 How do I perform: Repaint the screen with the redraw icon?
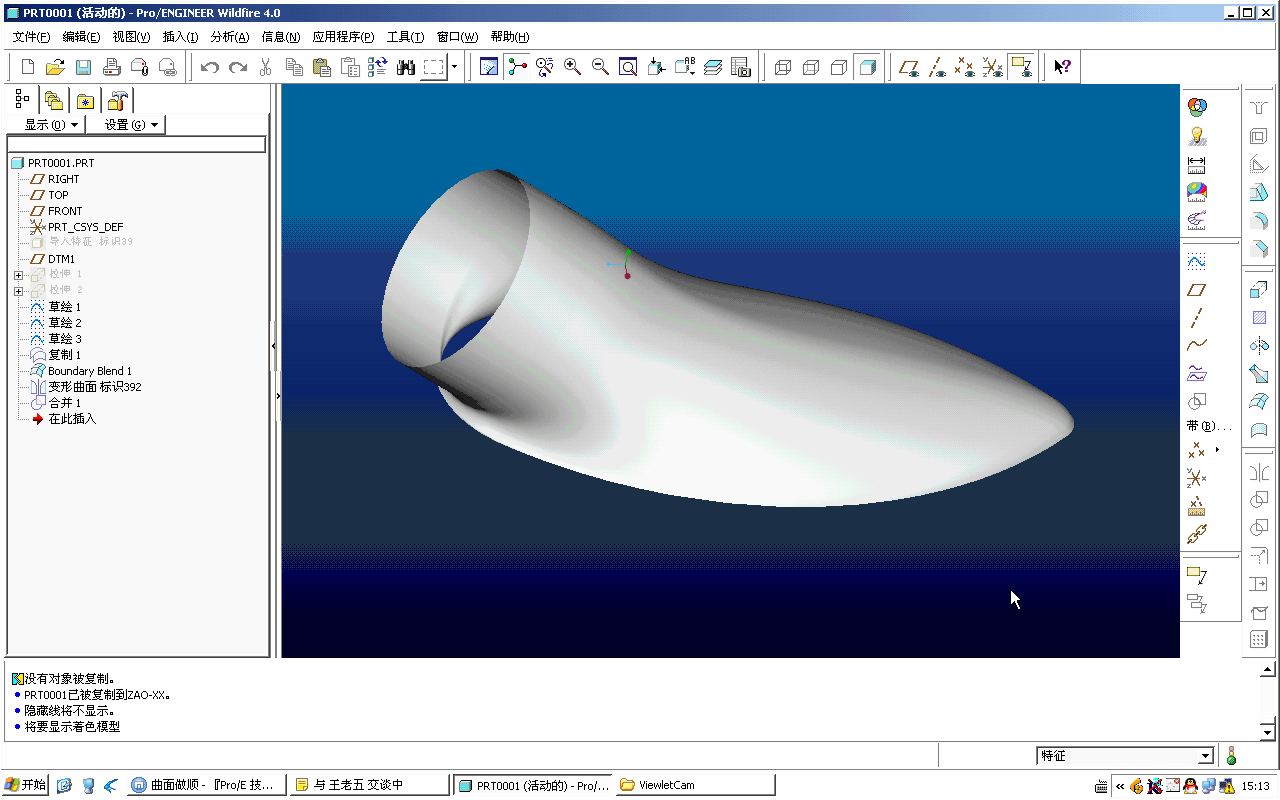coord(489,67)
